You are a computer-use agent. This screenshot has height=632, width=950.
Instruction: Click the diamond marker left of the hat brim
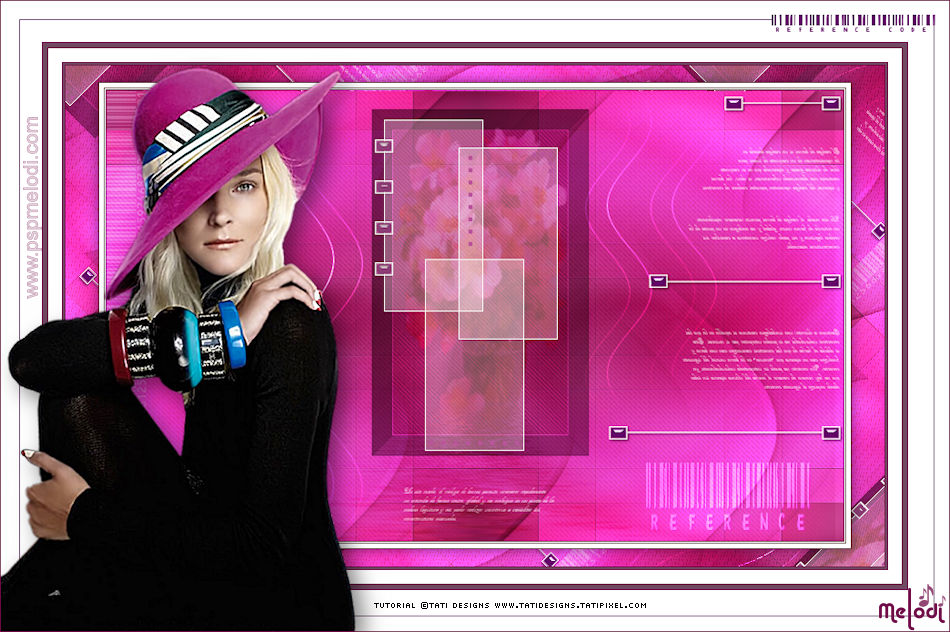(x=88, y=276)
